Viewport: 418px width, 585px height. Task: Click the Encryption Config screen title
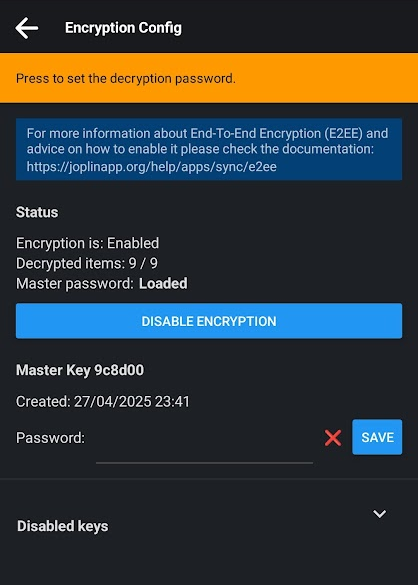(x=123, y=28)
